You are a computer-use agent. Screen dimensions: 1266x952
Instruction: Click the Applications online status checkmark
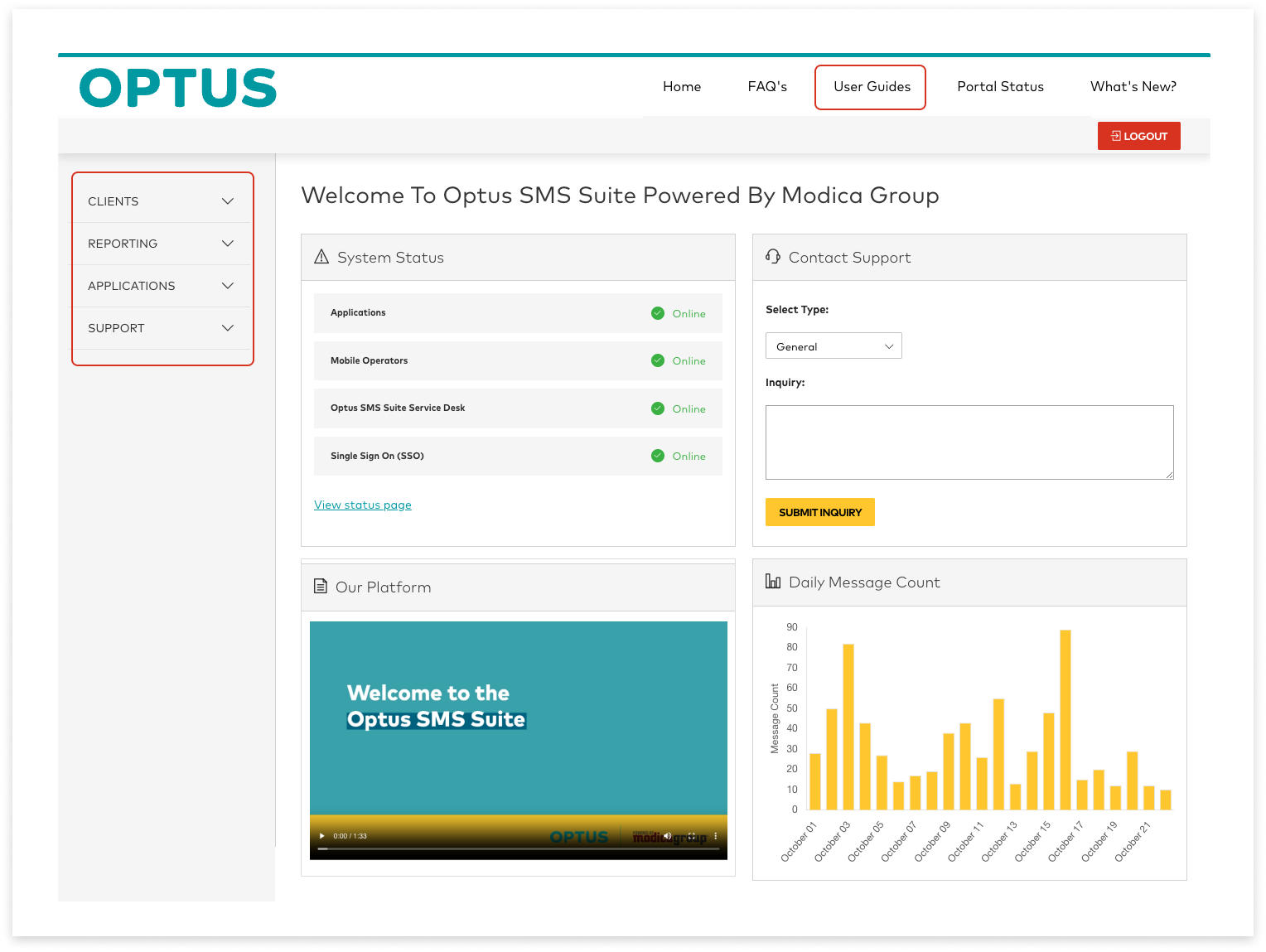coord(658,313)
